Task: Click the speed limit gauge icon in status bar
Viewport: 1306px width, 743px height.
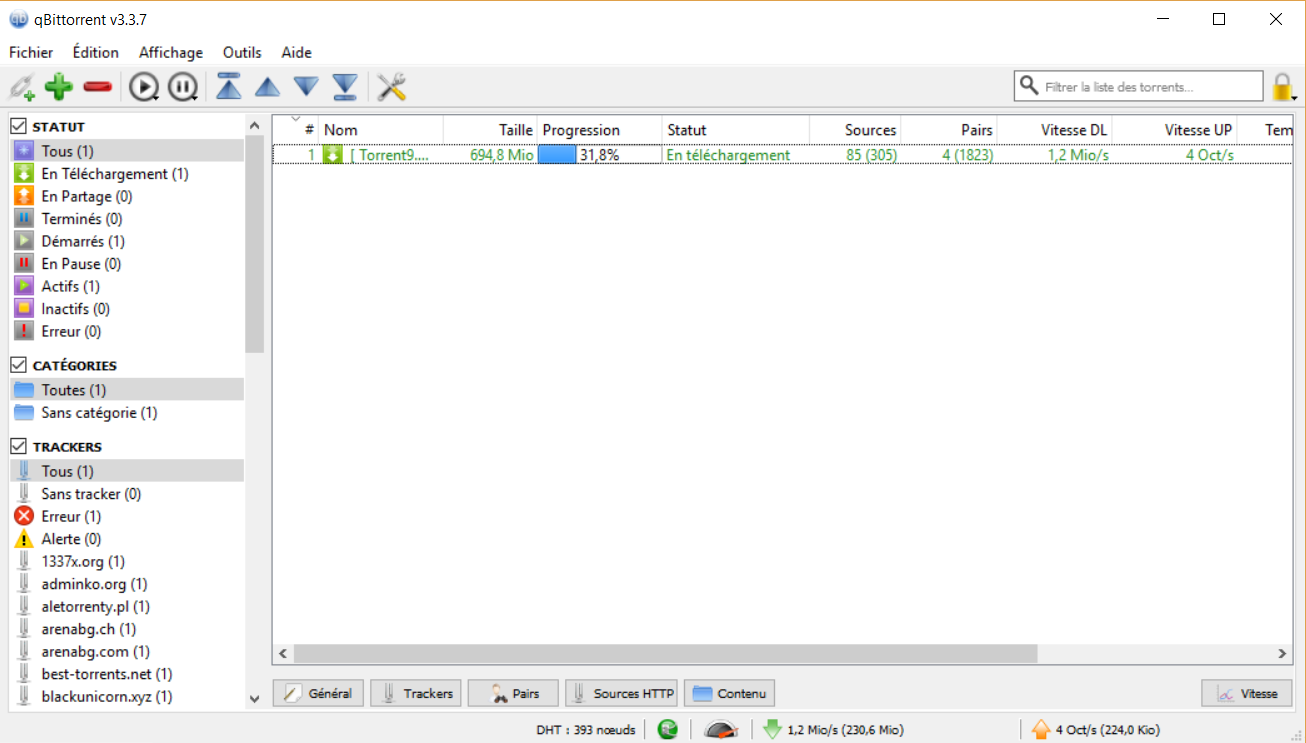Action: tap(720, 730)
